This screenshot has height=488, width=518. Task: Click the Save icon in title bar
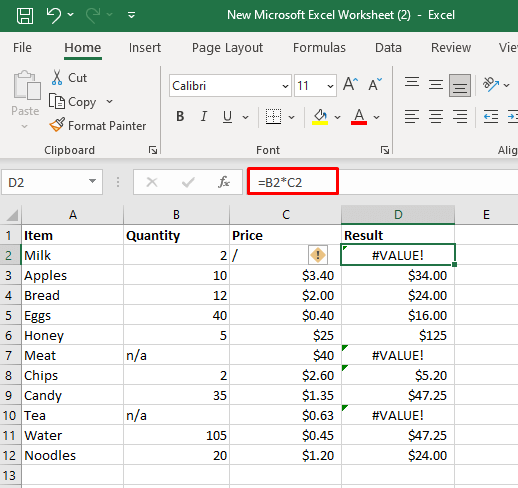click(x=25, y=15)
